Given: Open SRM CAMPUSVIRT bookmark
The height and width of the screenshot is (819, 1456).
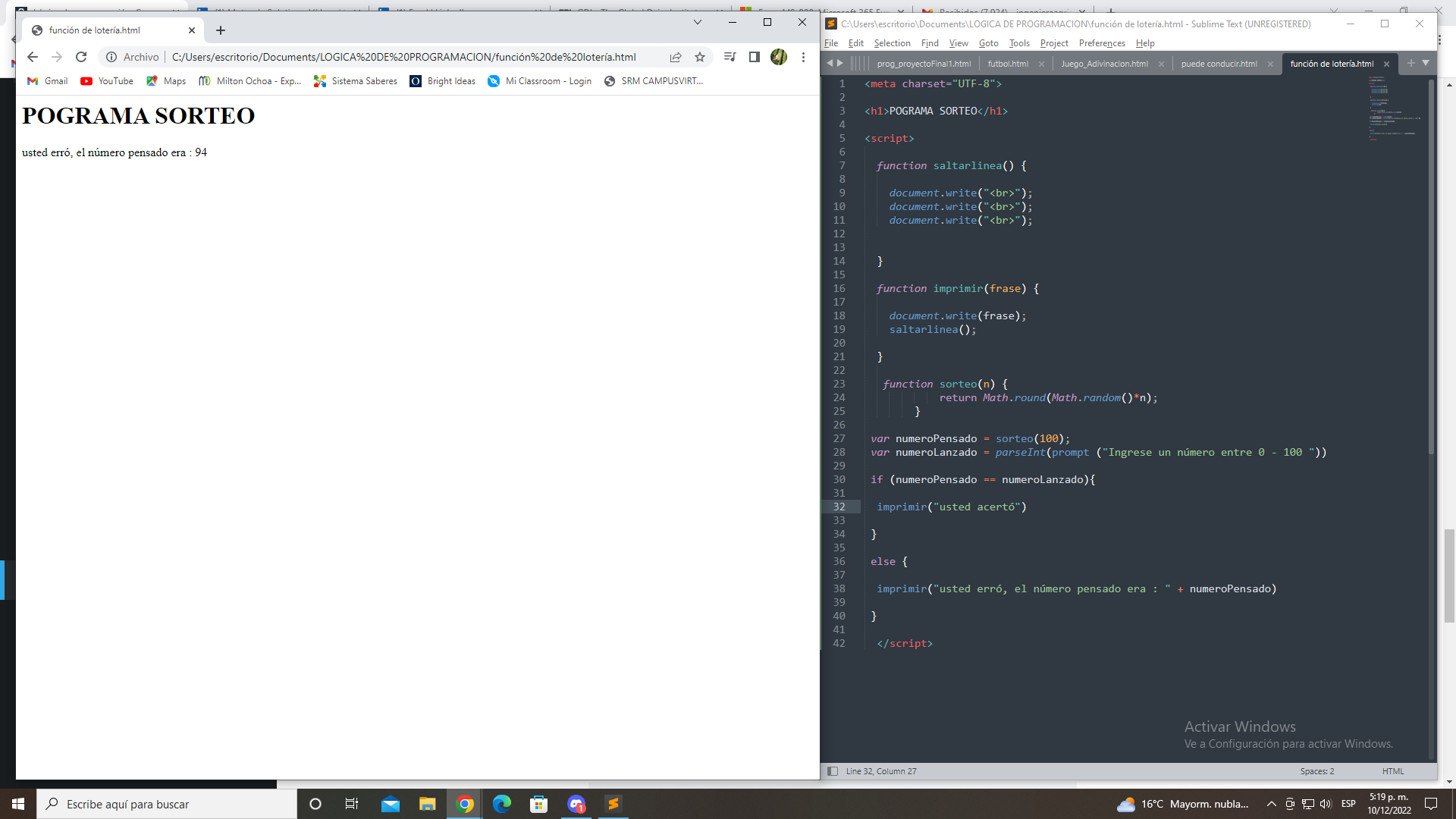Looking at the screenshot, I should (x=654, y=81).
